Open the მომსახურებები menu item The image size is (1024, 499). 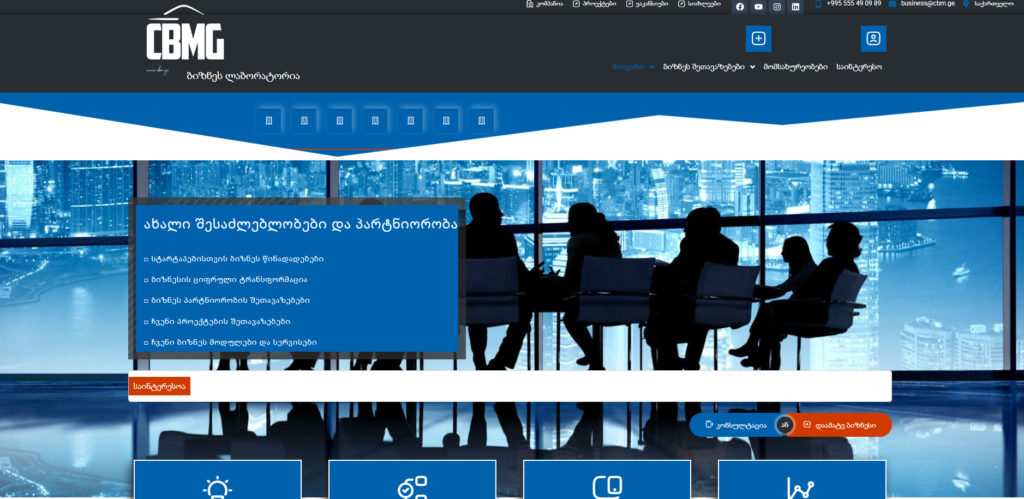click(795, 67)
